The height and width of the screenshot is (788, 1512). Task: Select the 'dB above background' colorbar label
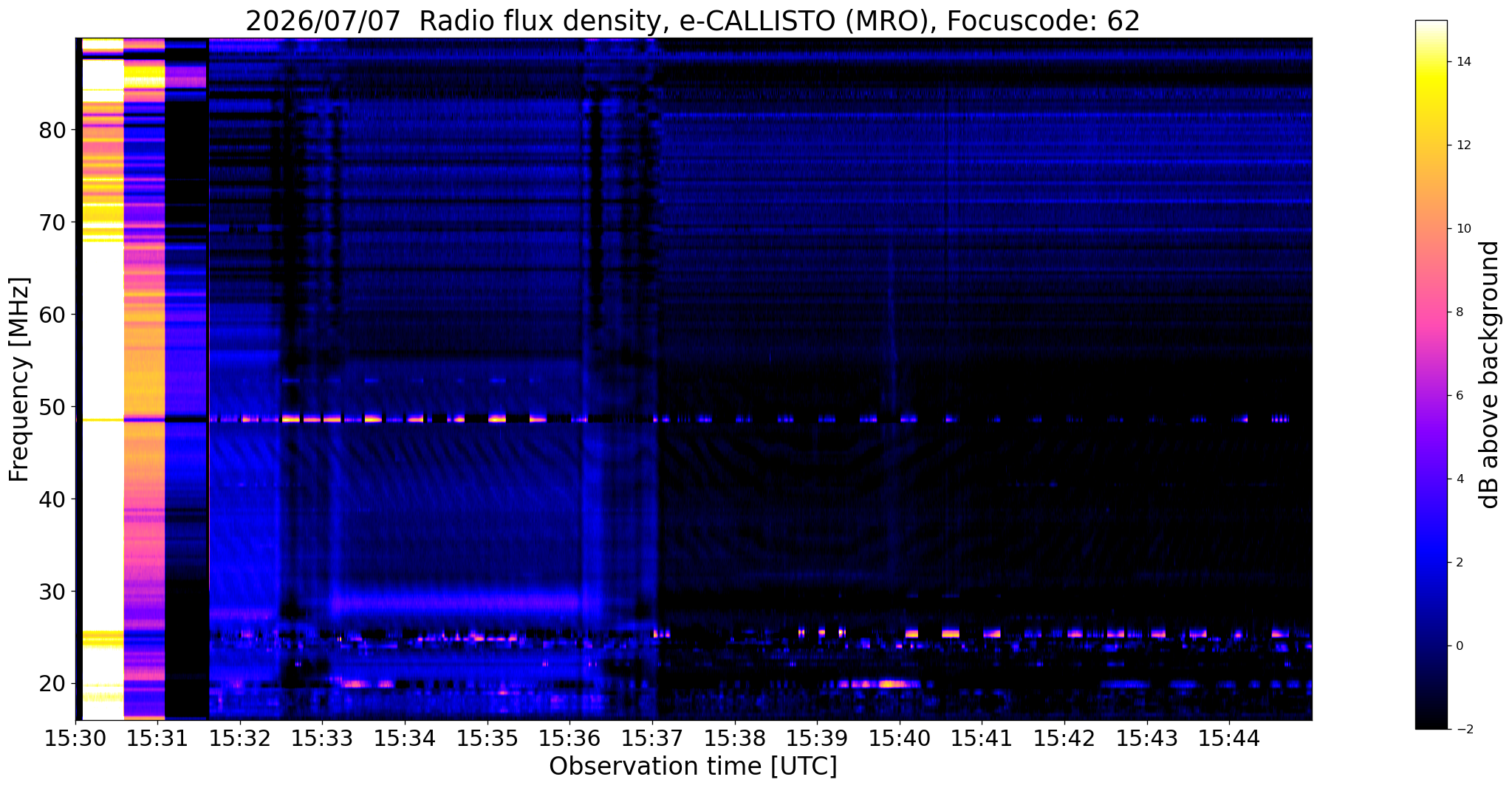pos(1490,374)
